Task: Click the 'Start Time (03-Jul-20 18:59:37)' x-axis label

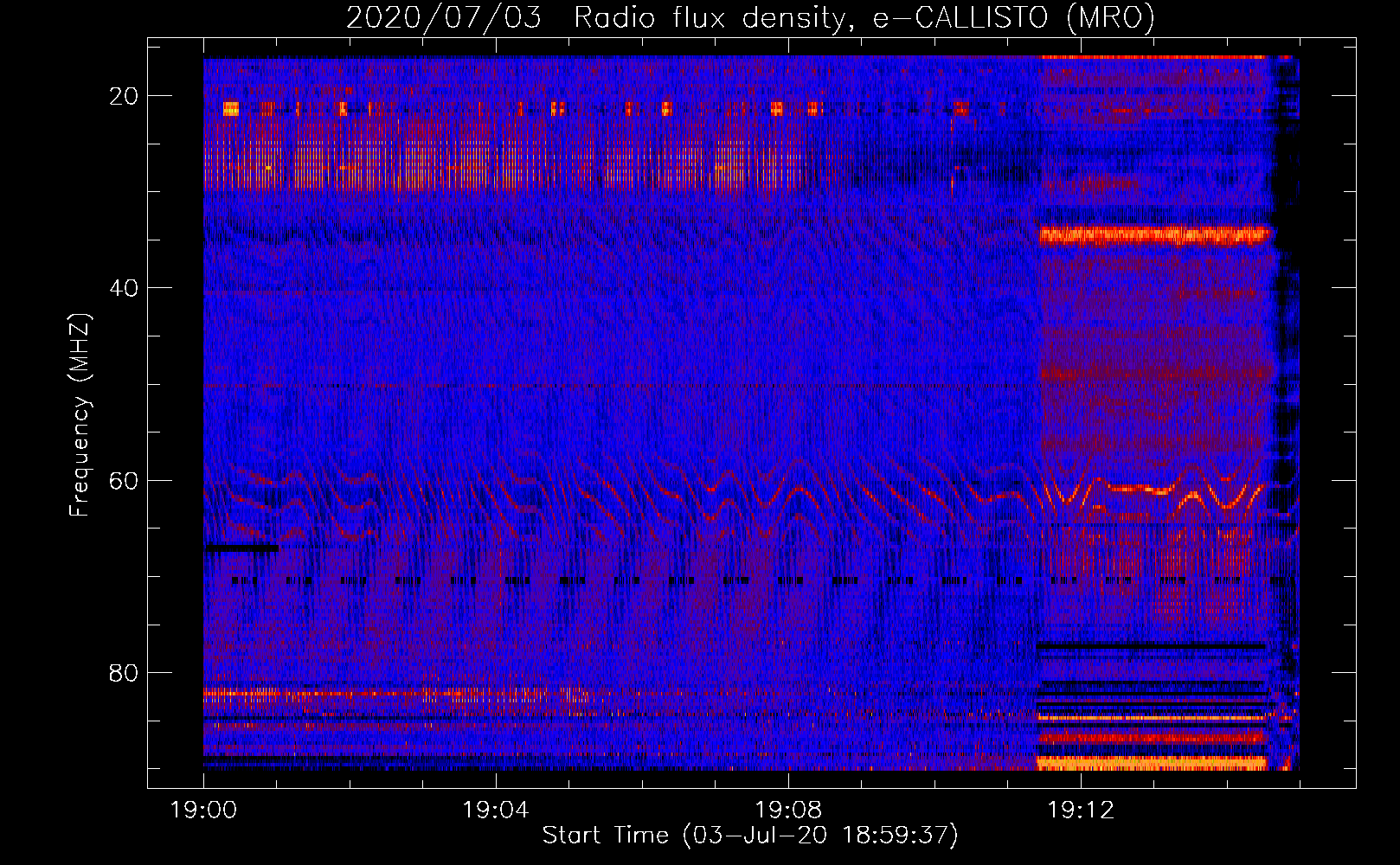Action: pos(750,835)
